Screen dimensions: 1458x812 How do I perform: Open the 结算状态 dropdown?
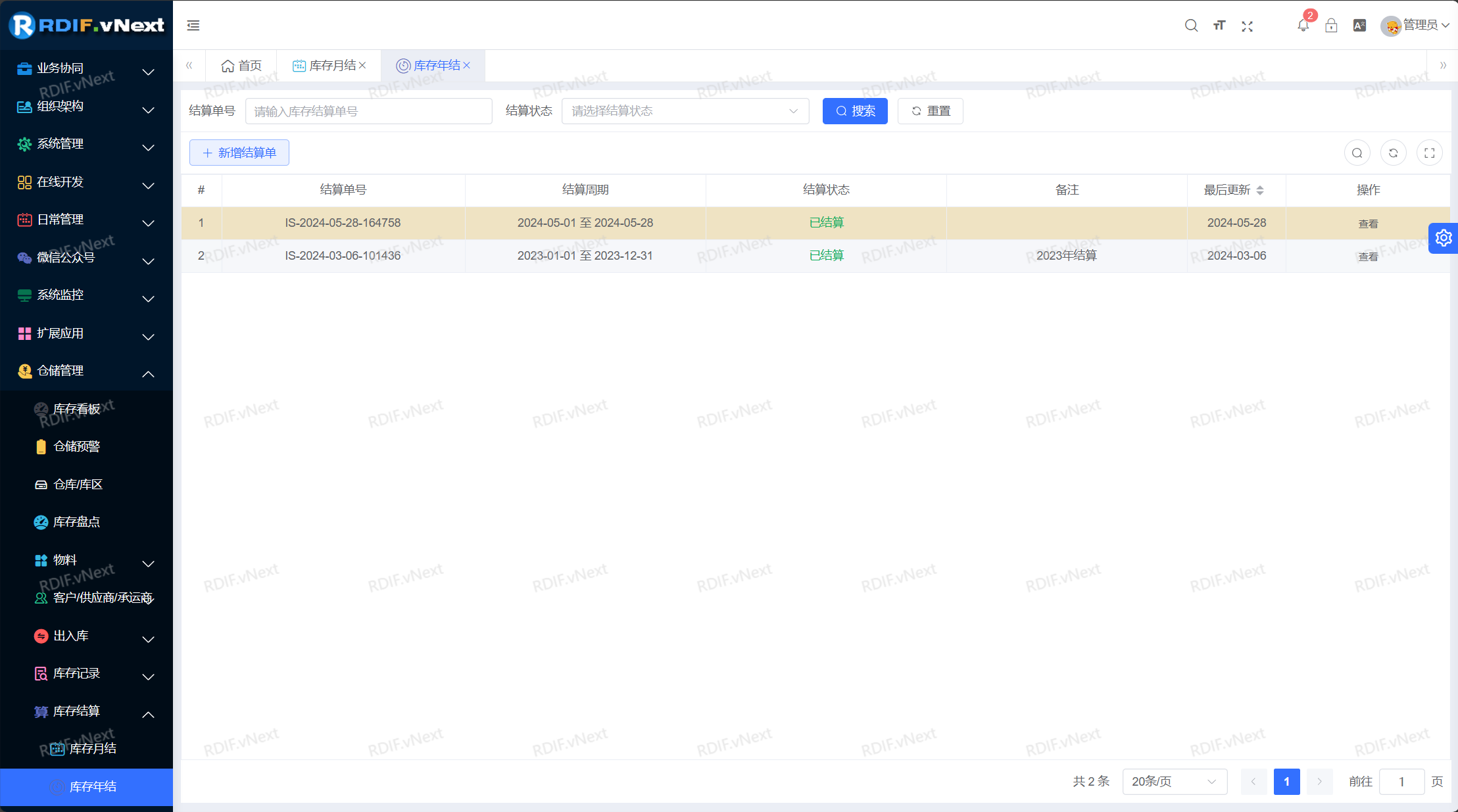684,111
